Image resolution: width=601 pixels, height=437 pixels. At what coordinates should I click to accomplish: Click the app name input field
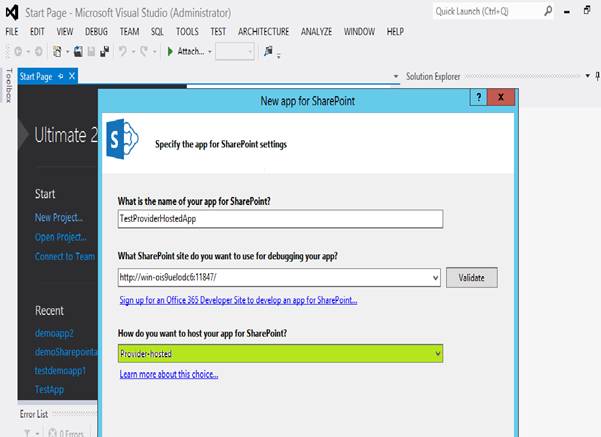280,219
